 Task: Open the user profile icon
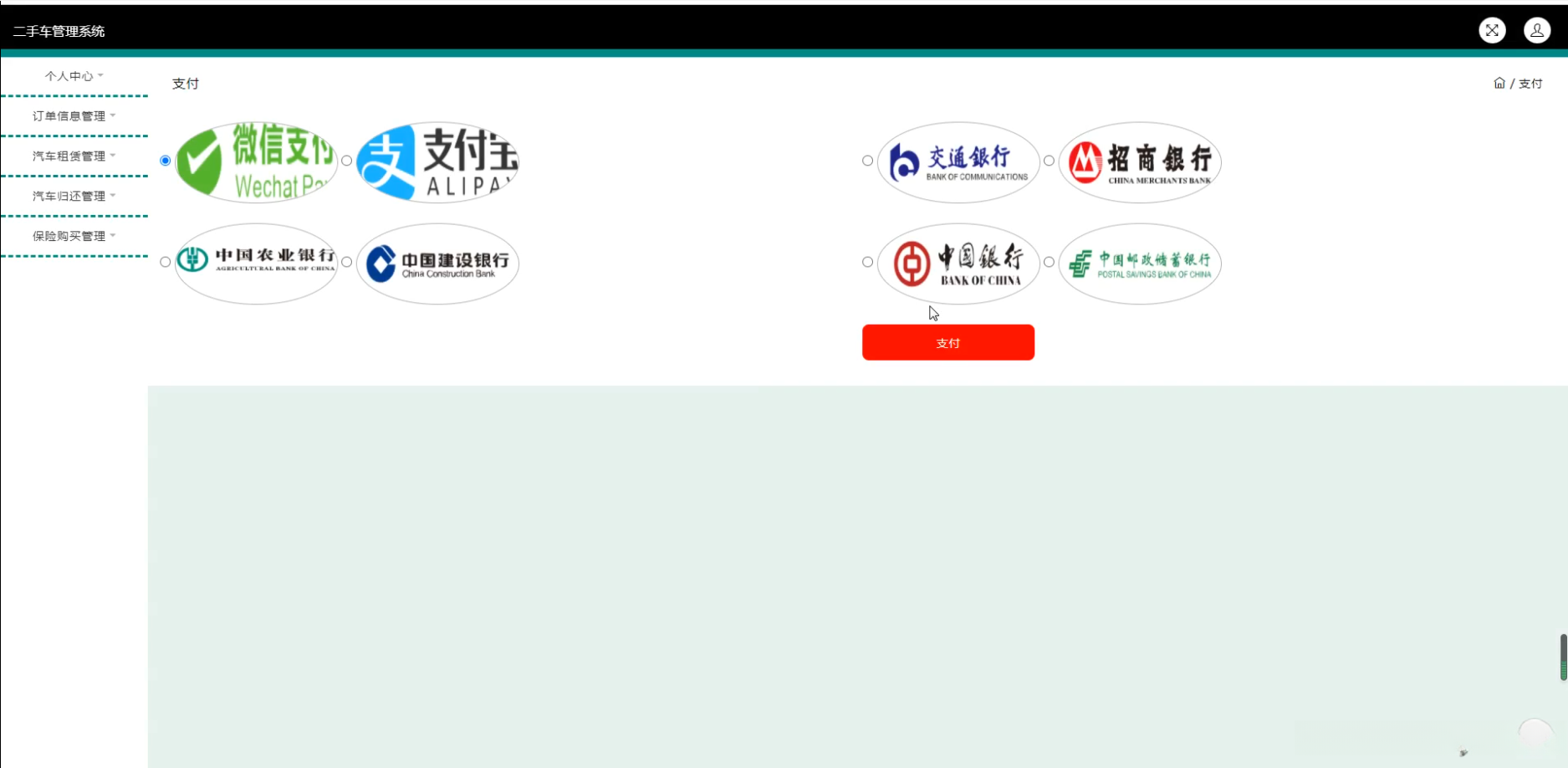1537,31
